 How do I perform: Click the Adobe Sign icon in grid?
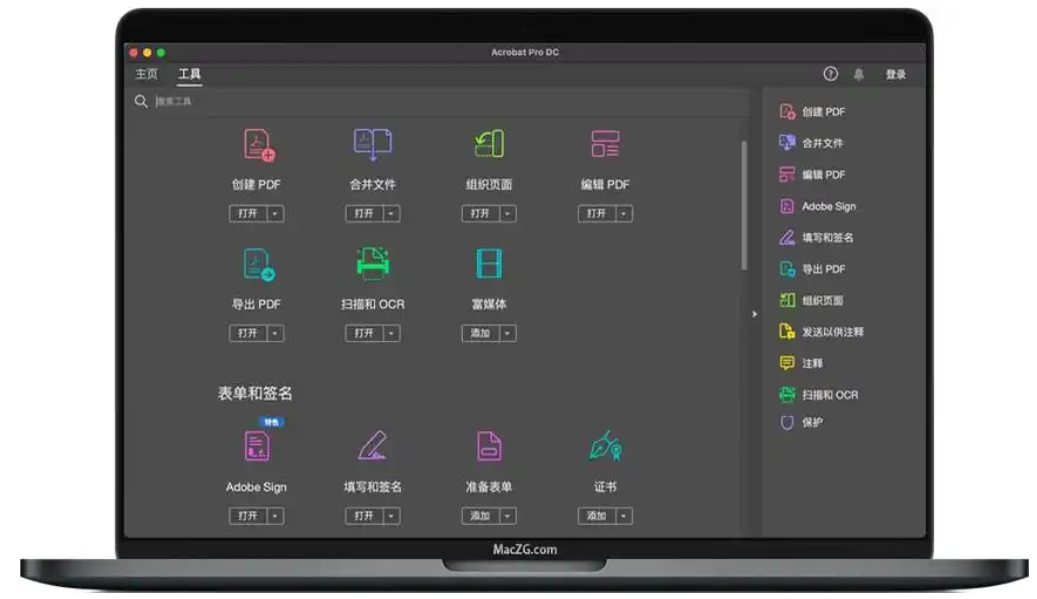257,446
